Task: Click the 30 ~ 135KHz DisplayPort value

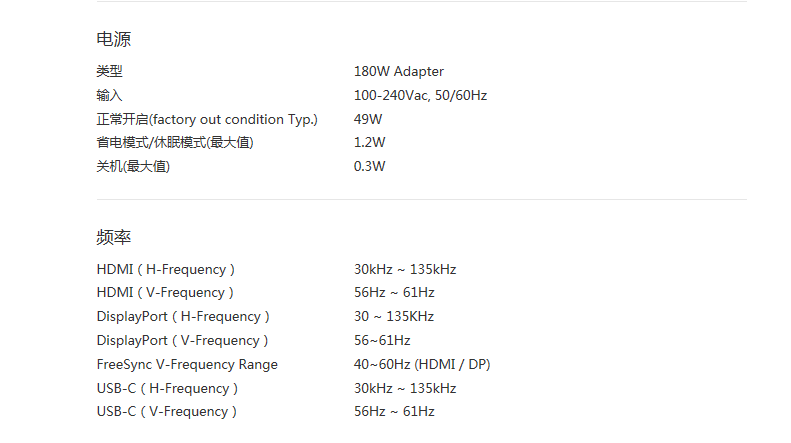Action: coord(394,317)
